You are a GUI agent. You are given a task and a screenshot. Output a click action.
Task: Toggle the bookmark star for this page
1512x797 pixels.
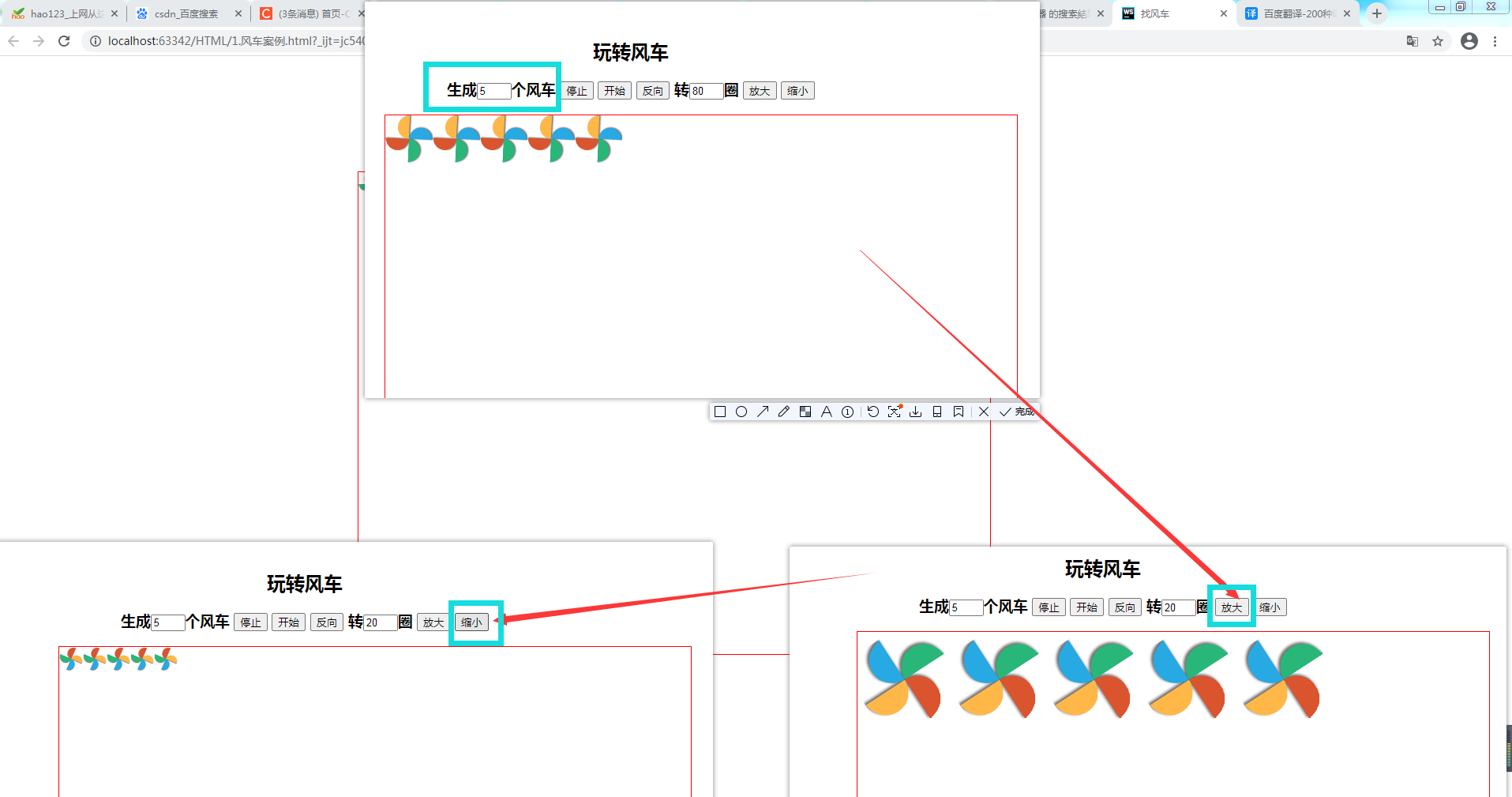[1439, 40]
